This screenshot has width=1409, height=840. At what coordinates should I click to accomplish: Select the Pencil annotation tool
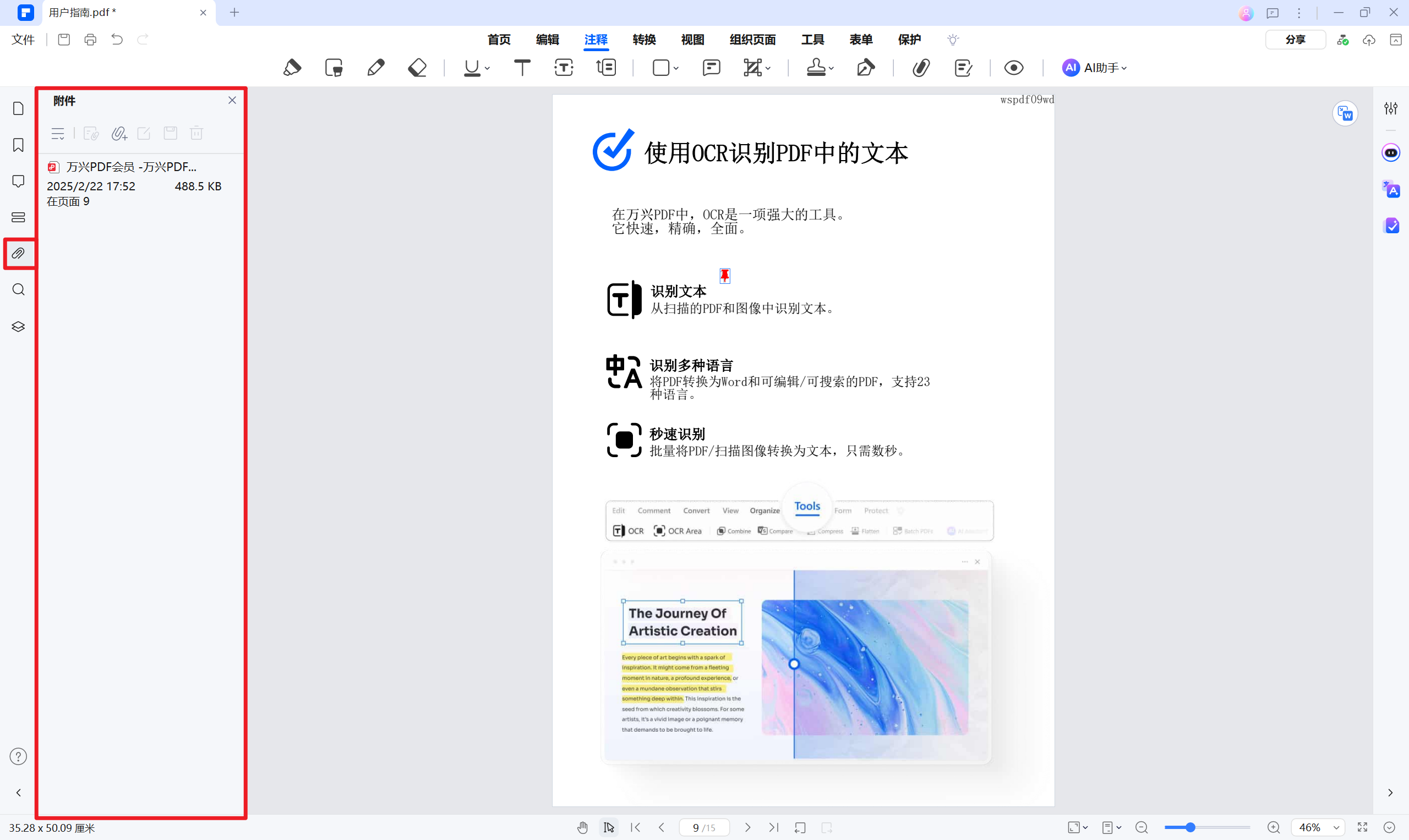click(375, 67)
